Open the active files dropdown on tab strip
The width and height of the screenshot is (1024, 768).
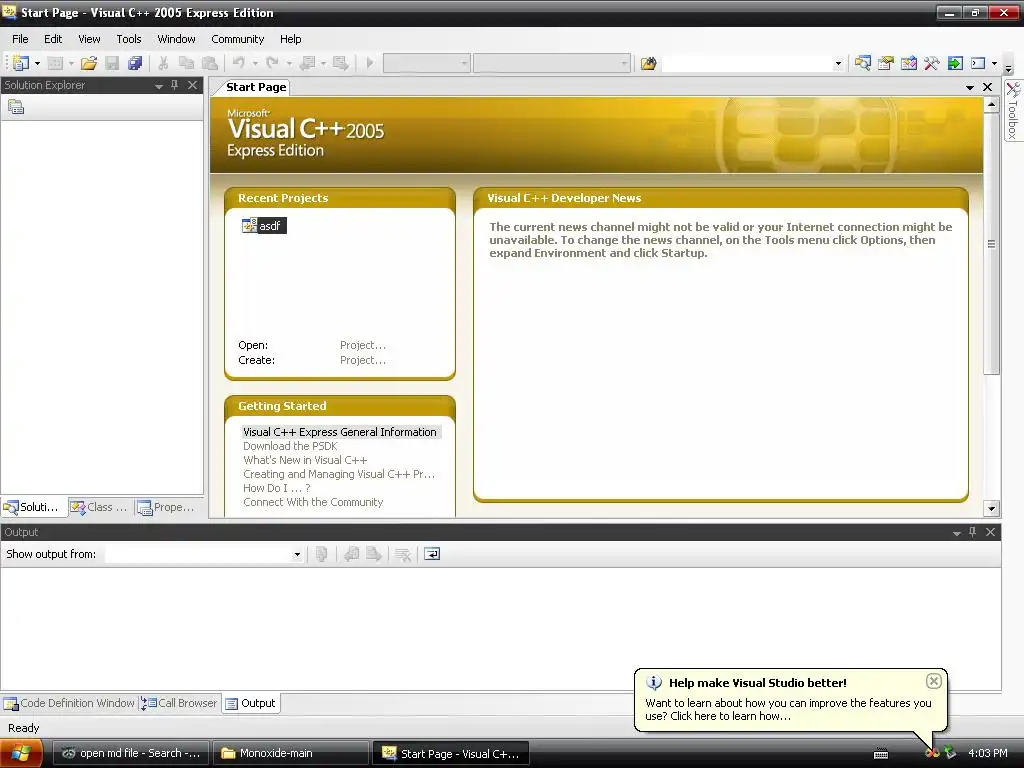(970, 87)
